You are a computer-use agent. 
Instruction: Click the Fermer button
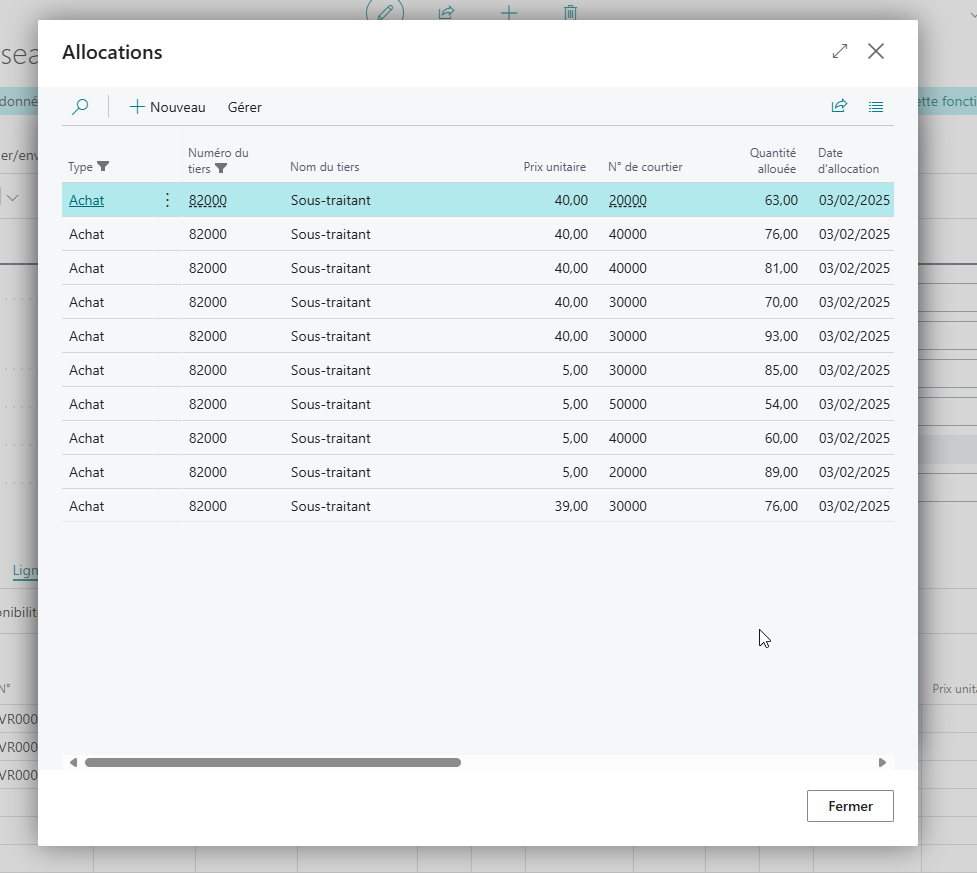(x=850, y=806)
